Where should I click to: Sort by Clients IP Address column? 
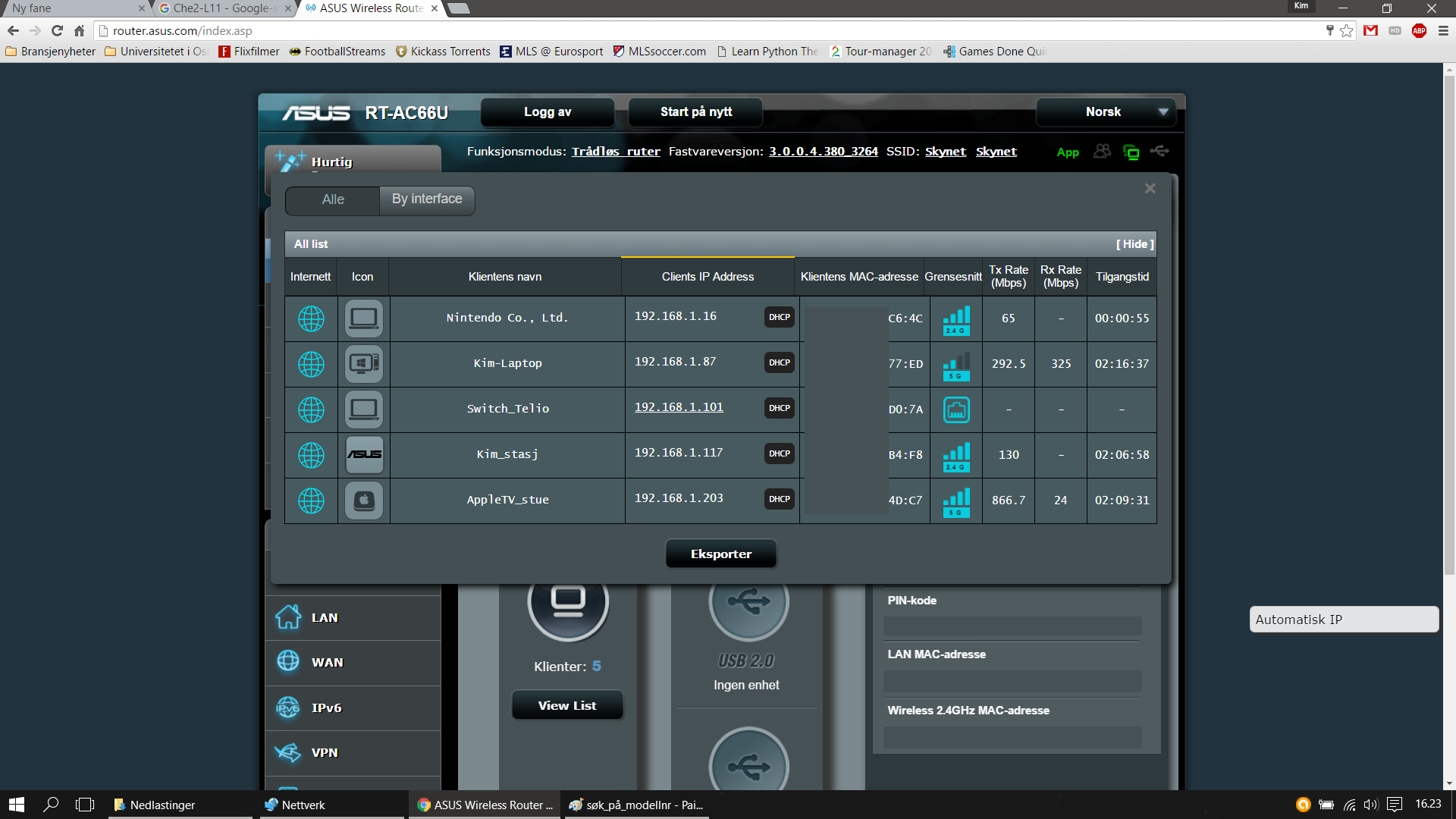(708, 277)
